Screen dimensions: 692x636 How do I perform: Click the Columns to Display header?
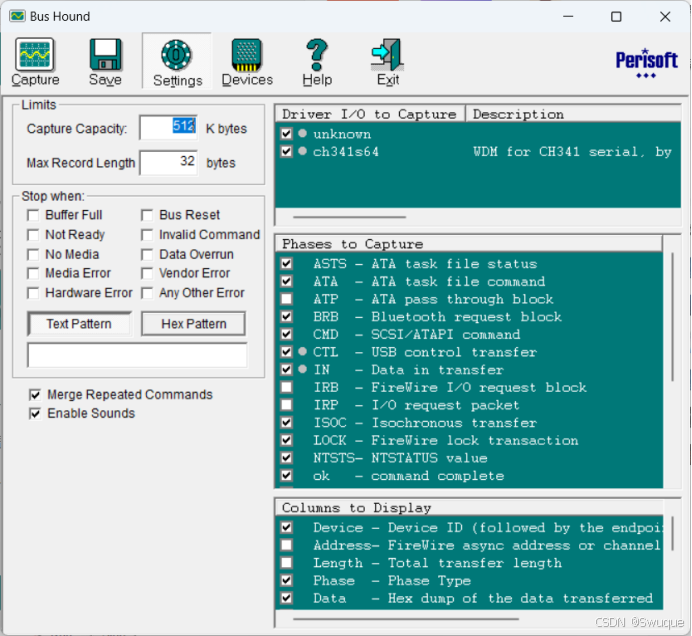coord(469,508)
